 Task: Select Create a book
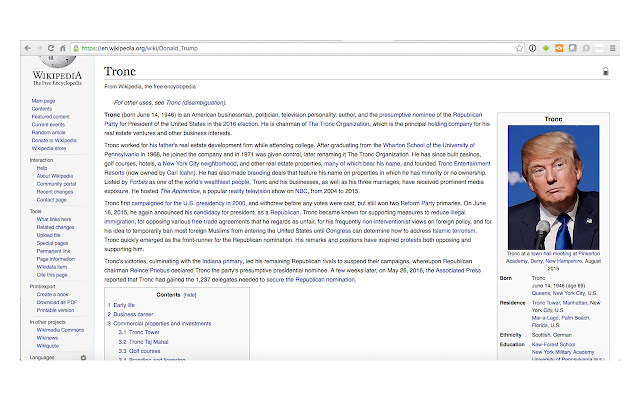click(52, 294)
